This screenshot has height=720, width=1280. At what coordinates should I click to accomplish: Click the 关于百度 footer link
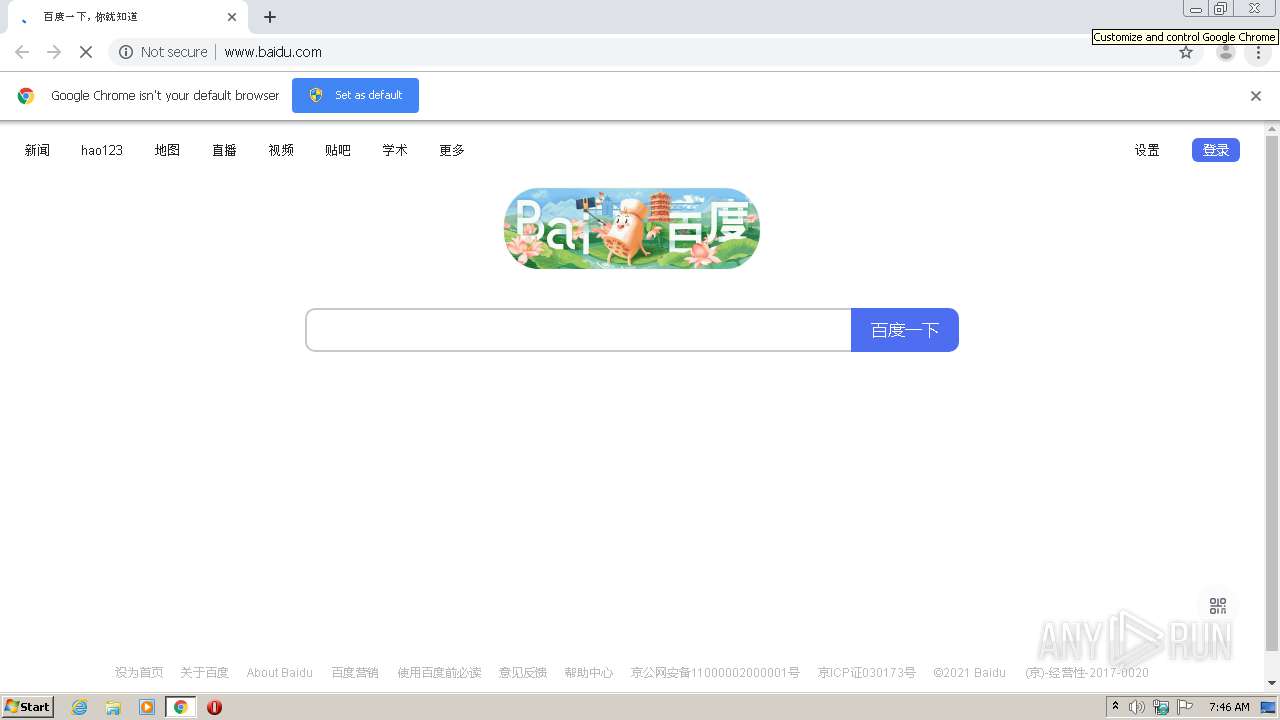click(x=205, y=673)
